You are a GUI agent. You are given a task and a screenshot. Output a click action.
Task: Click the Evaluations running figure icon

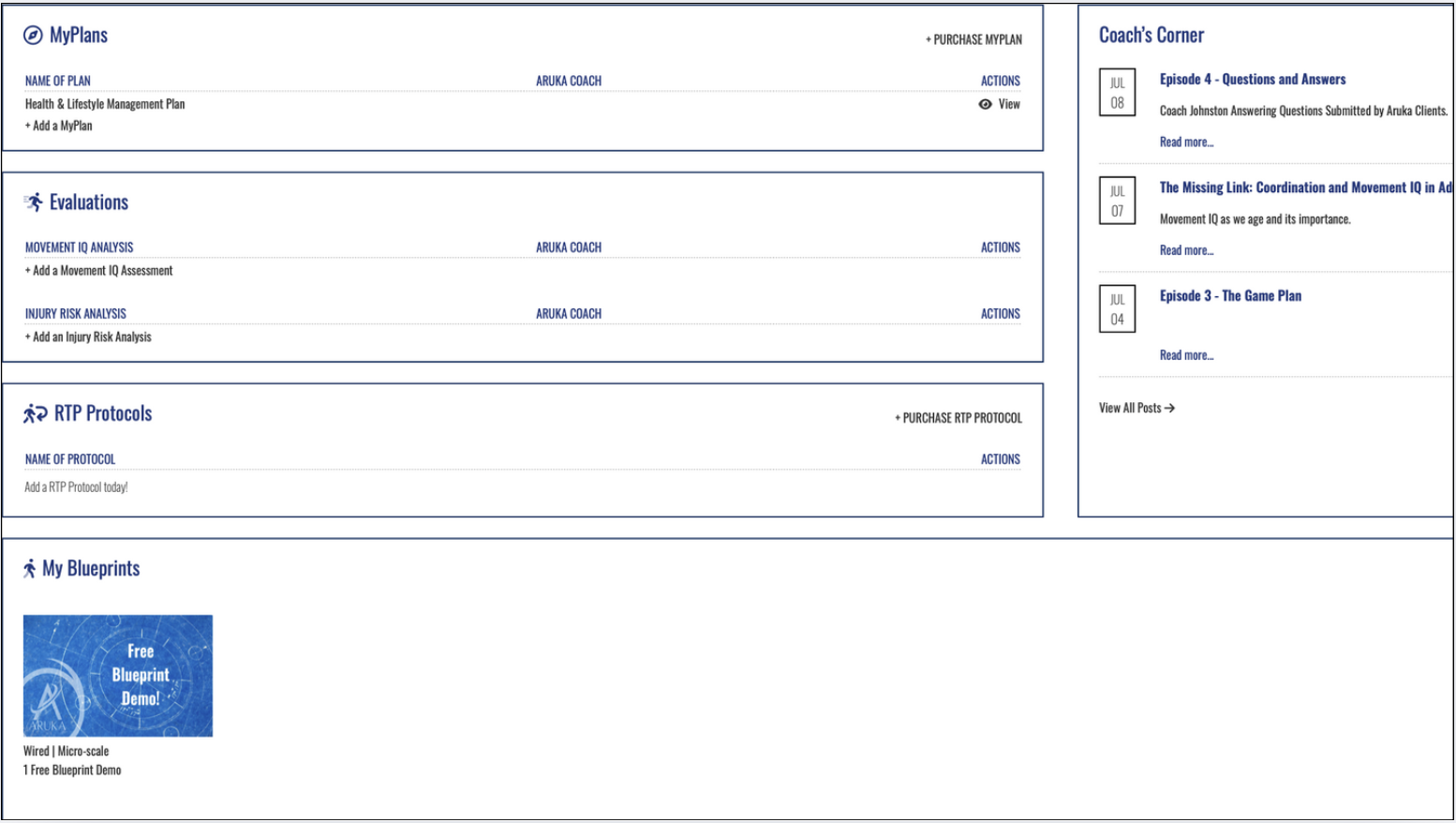tap(34, 202)
